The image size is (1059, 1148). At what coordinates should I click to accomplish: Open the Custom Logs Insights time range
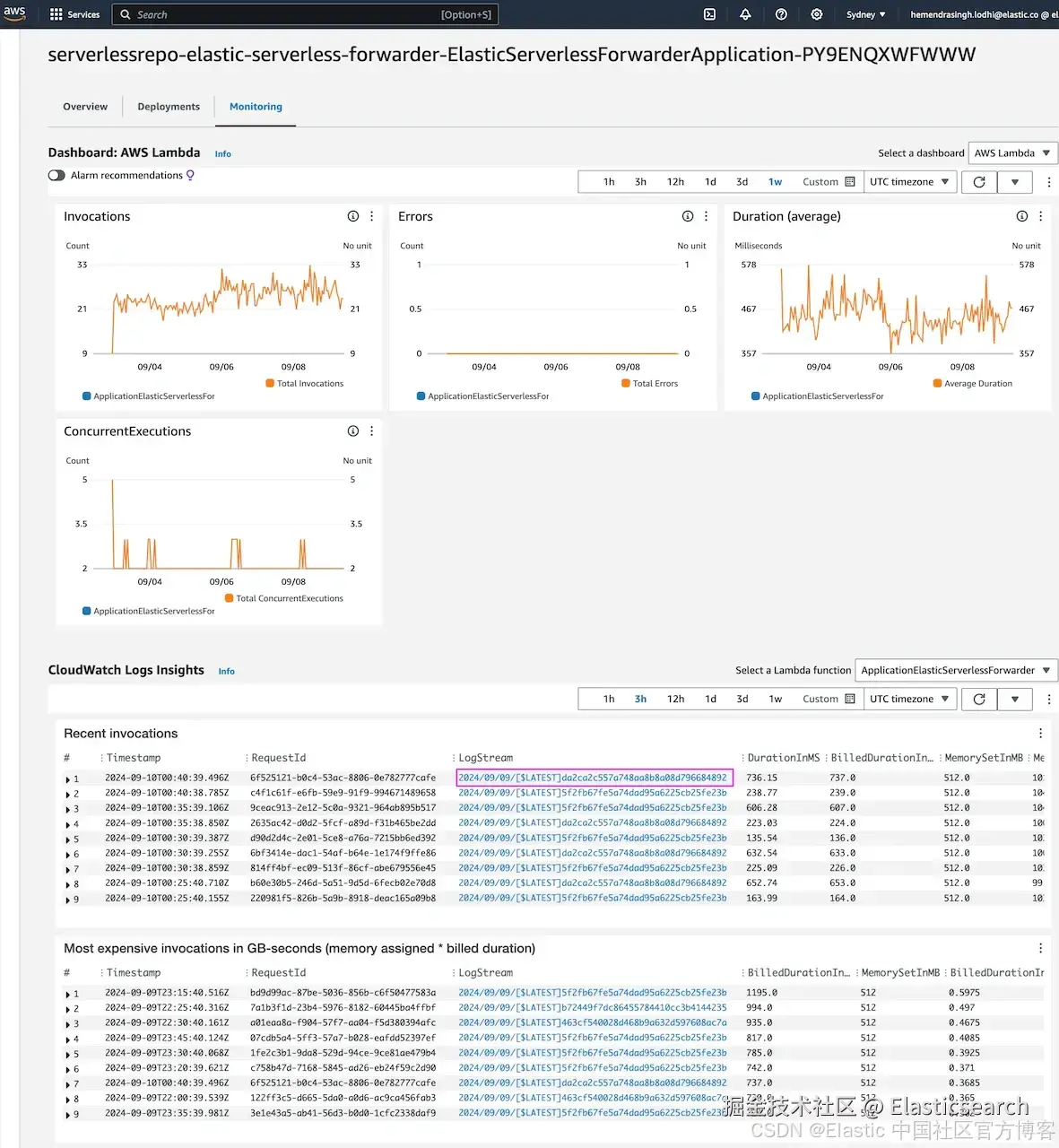tap(829, 700)
